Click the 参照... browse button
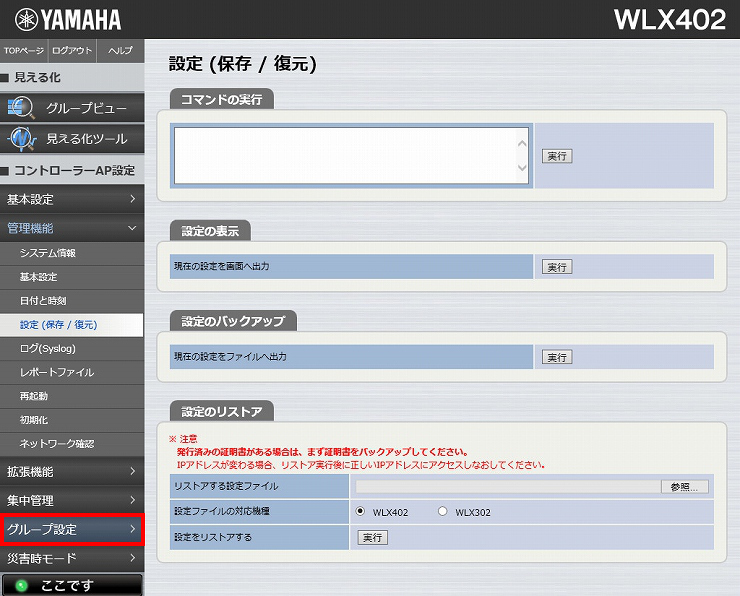The height and width of the screenshot is (596, 740). point(684,487)
